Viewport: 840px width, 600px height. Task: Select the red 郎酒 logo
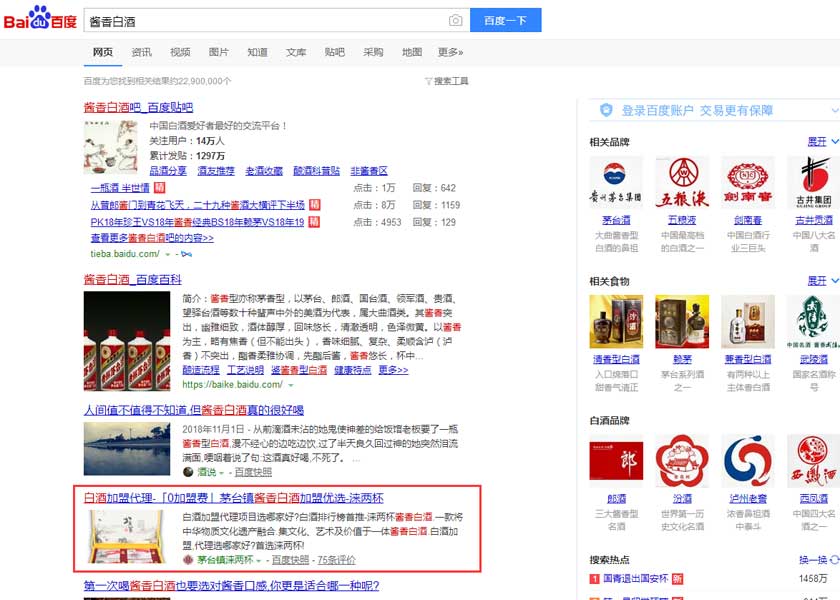click(x=616, y=461)
